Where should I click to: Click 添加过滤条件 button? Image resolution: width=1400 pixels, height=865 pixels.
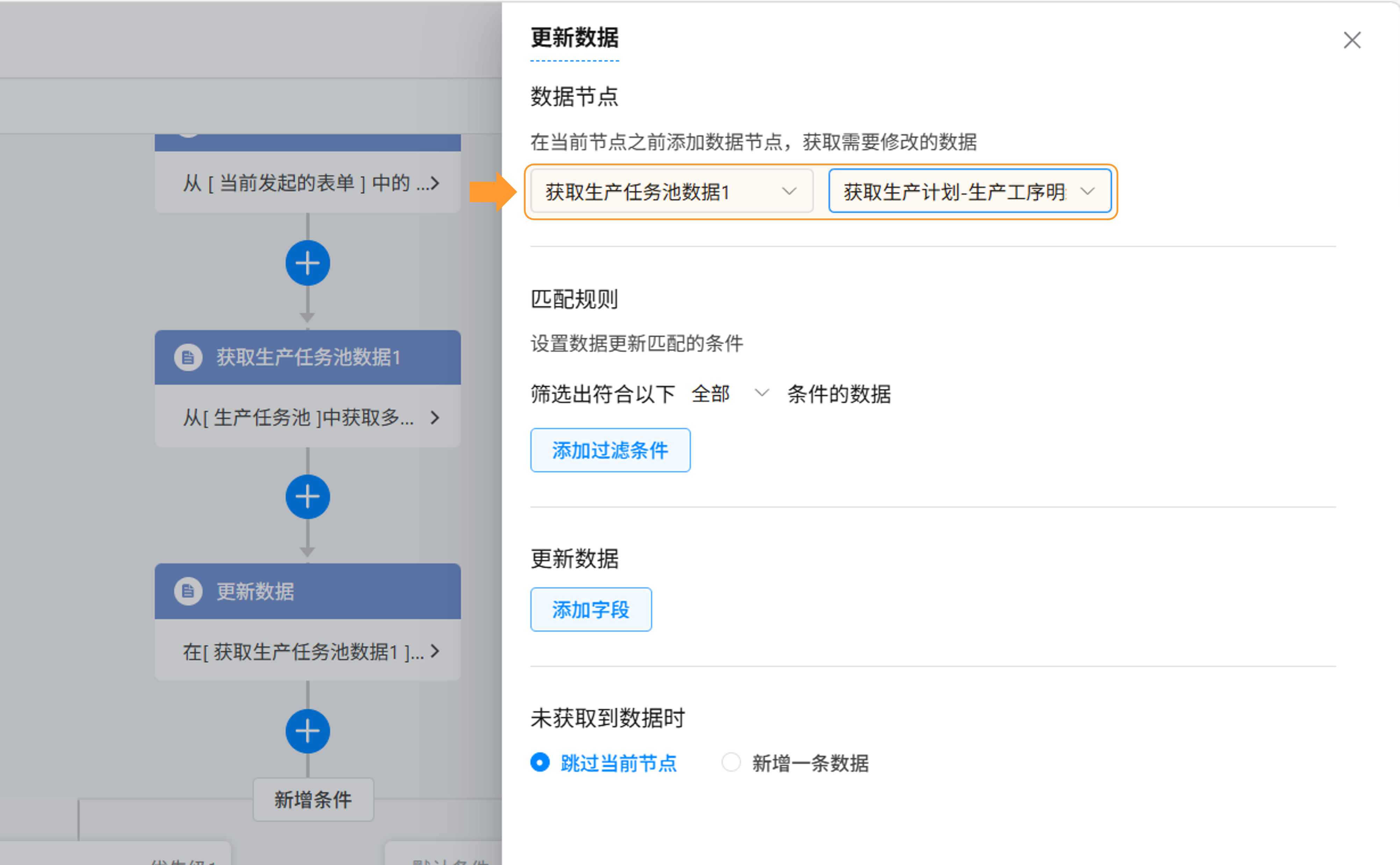[609, 450]
